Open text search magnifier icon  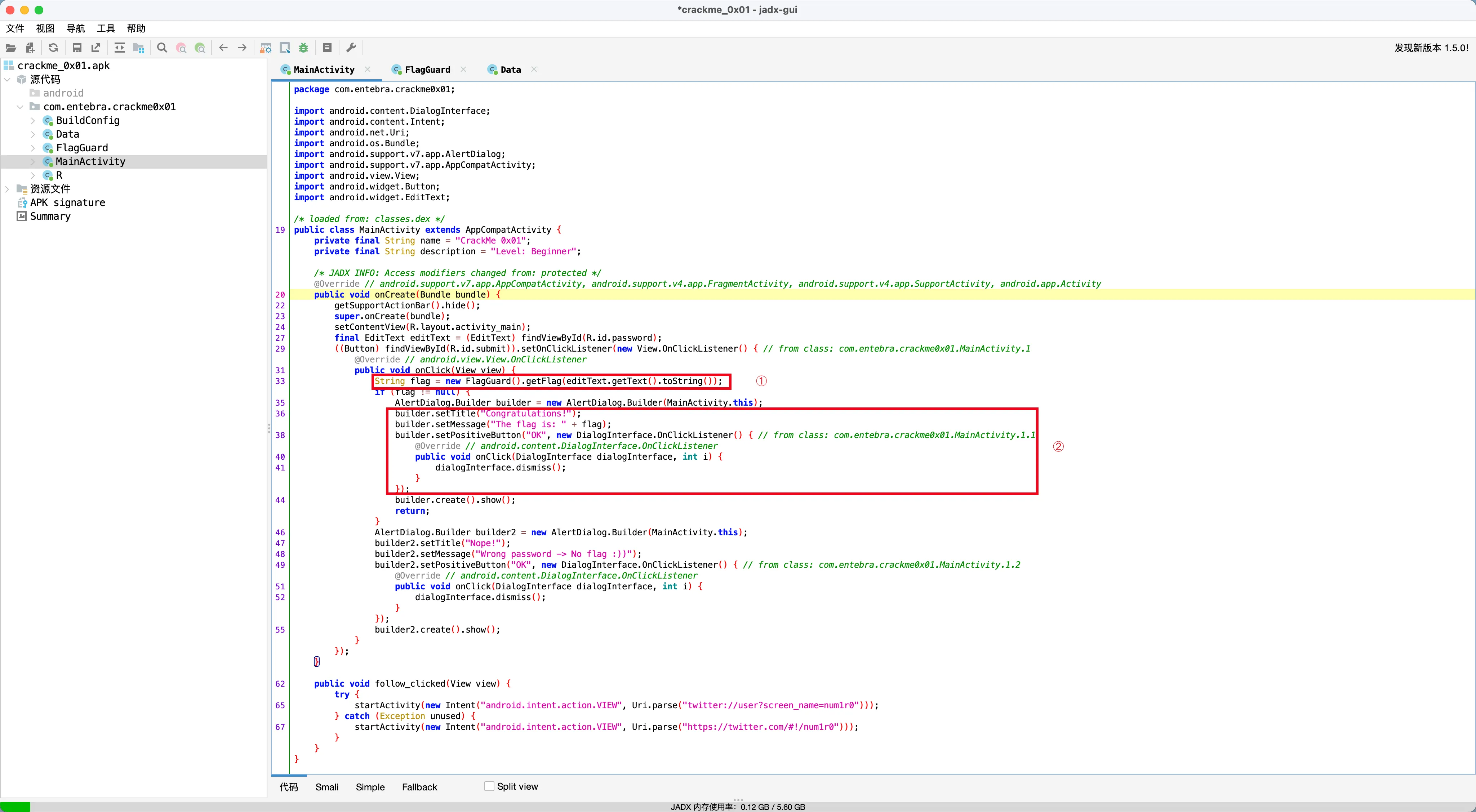click(x=162, y=48)
